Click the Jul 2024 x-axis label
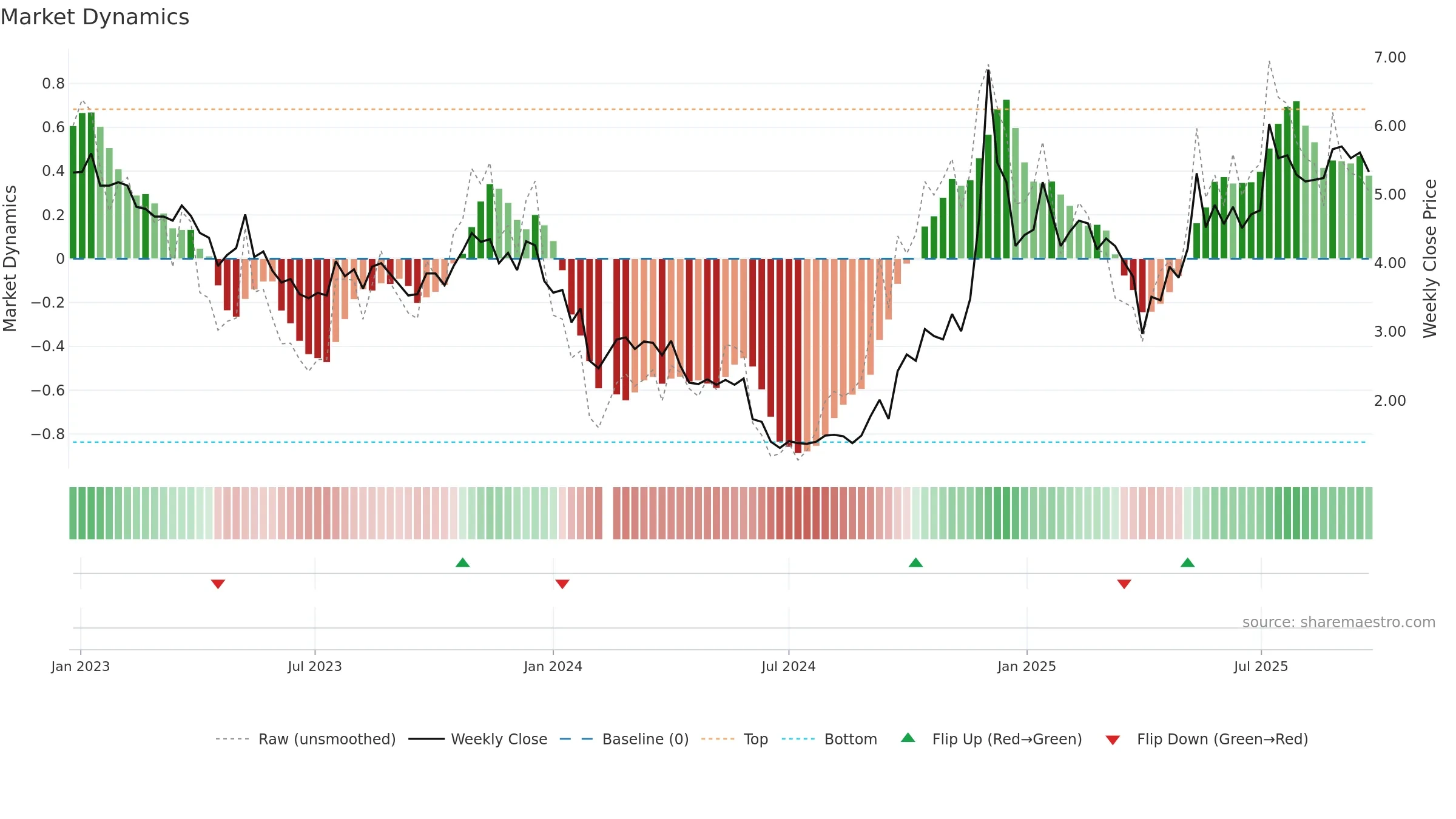This screenshot has height=819, width=1456. click(789, 667)
